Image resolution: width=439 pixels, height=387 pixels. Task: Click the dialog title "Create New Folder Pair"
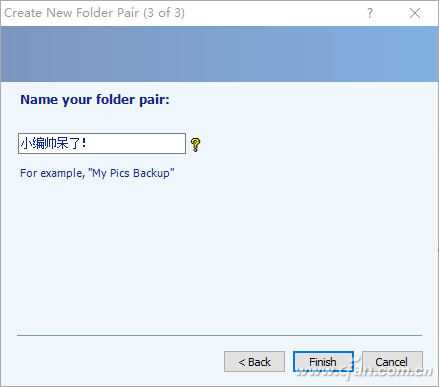coord(71,13)
